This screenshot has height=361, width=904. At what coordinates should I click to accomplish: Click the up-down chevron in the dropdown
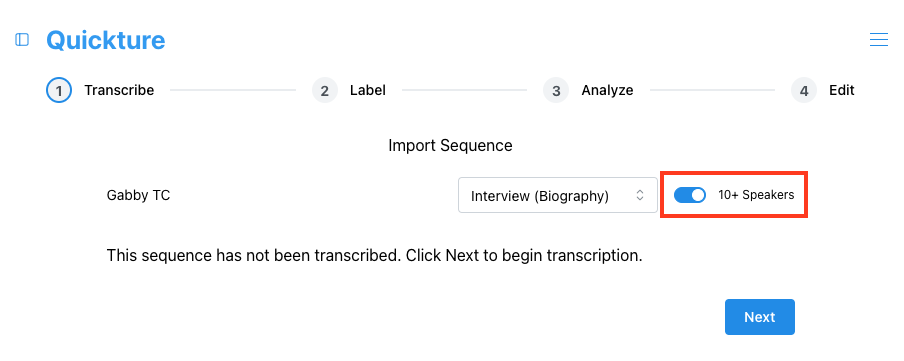[x=639, y=195]
